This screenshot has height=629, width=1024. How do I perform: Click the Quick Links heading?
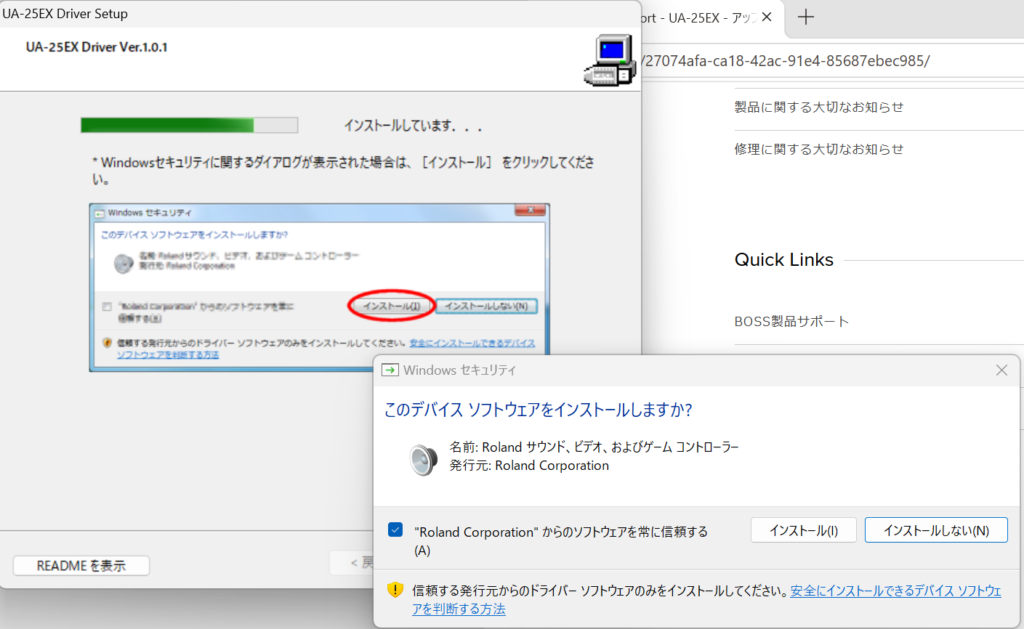click(x=784, y=260)
